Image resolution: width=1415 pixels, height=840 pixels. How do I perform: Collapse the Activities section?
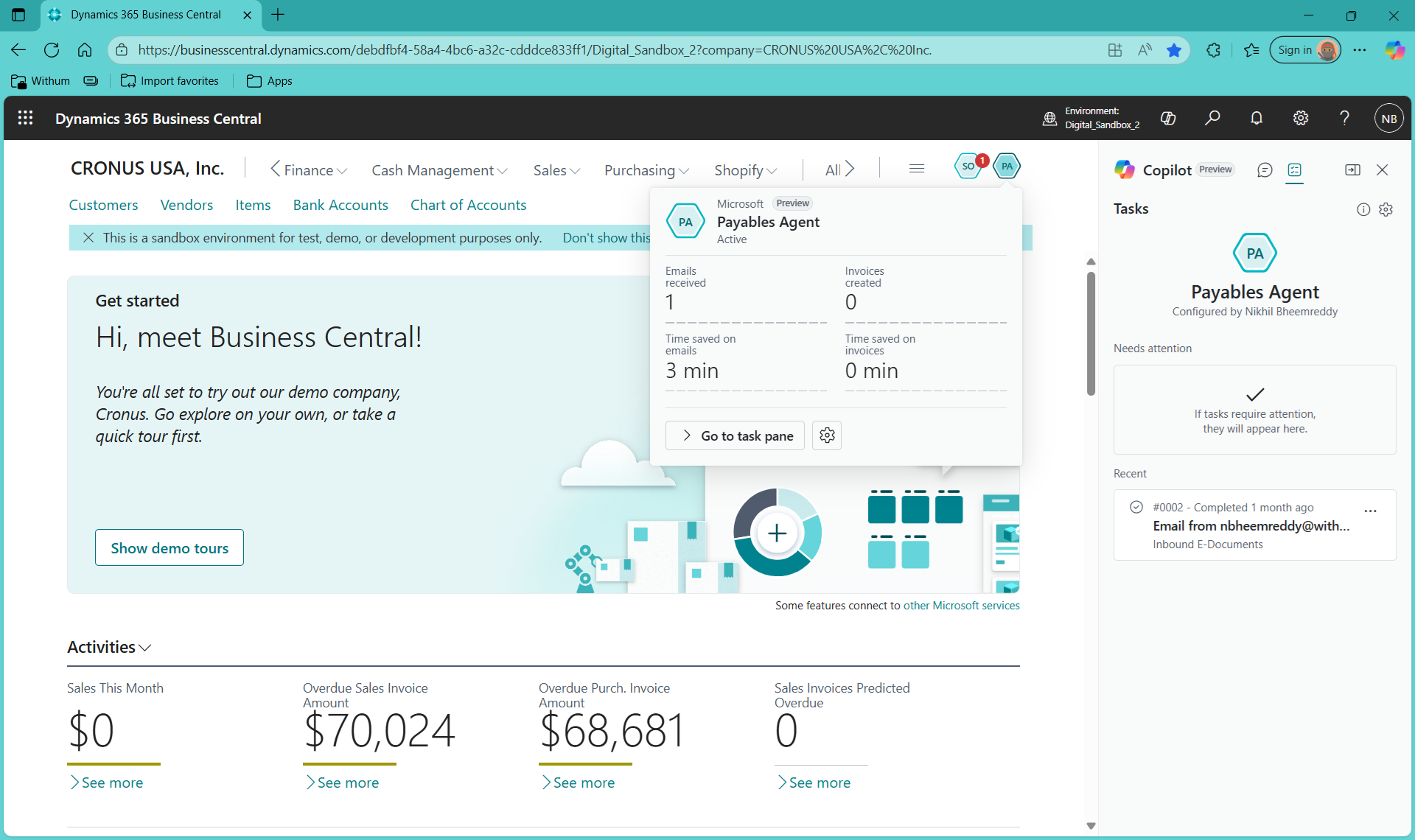coord(145,648)
